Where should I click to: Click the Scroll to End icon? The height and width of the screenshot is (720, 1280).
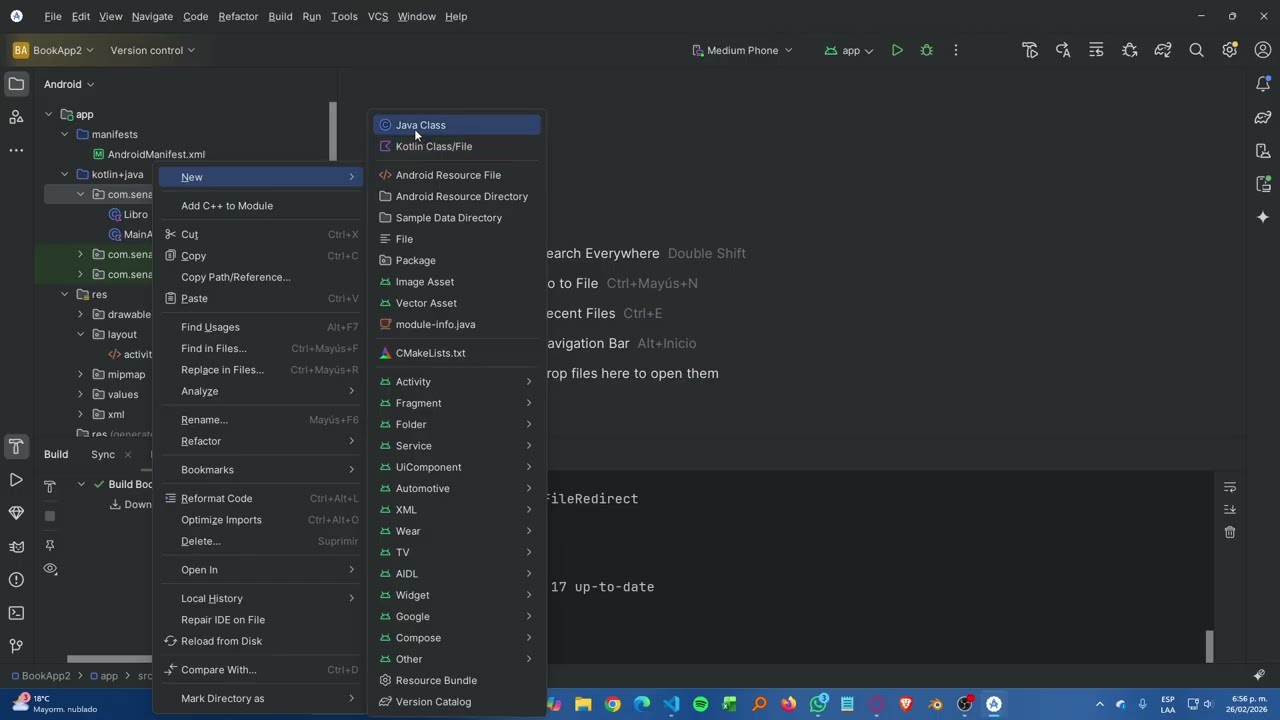[x=1230, y=509]
